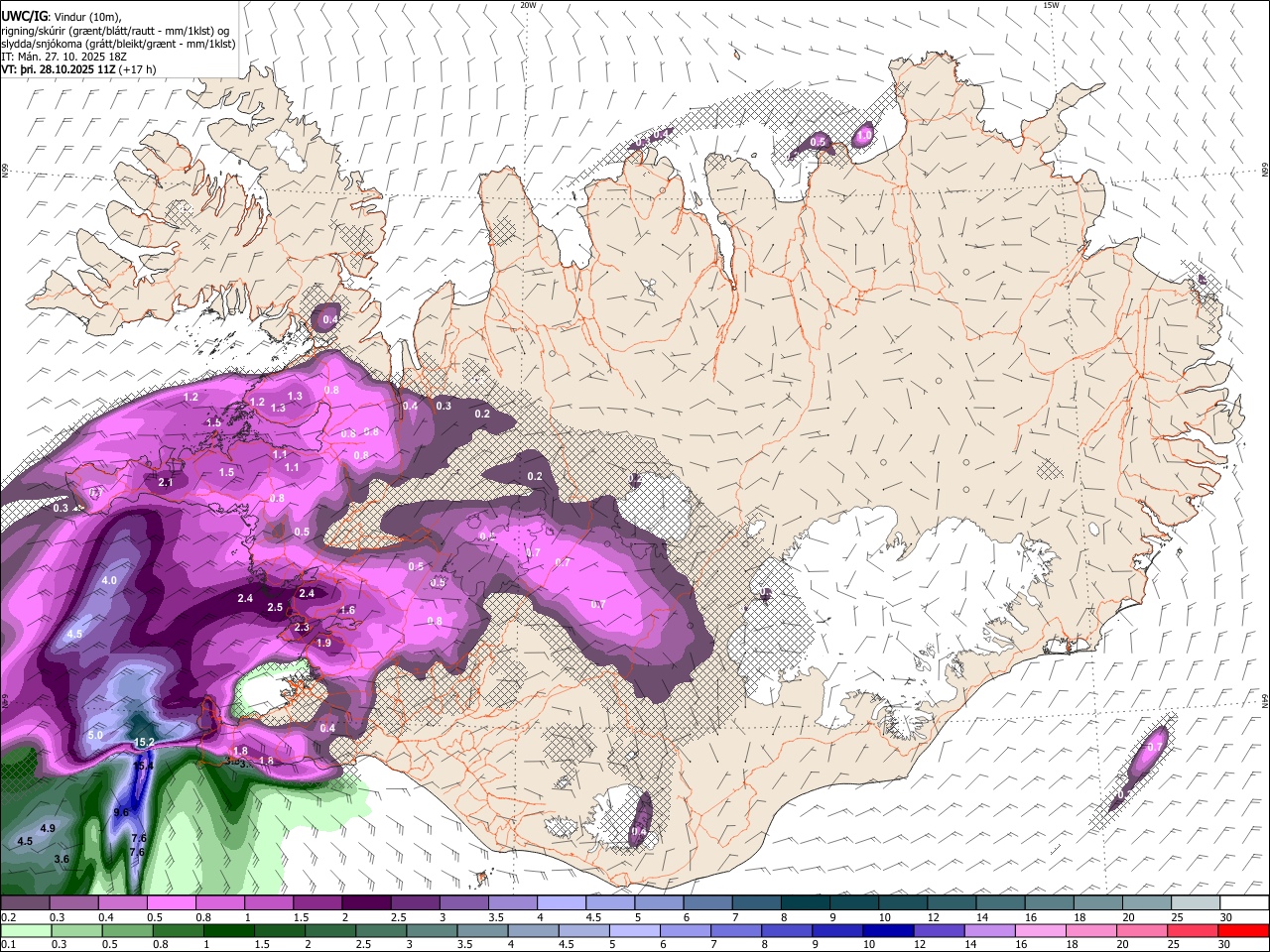Click the 1.6 value label on the map
This screenshot has width=1270, height=952.
[x=347, y=610]
